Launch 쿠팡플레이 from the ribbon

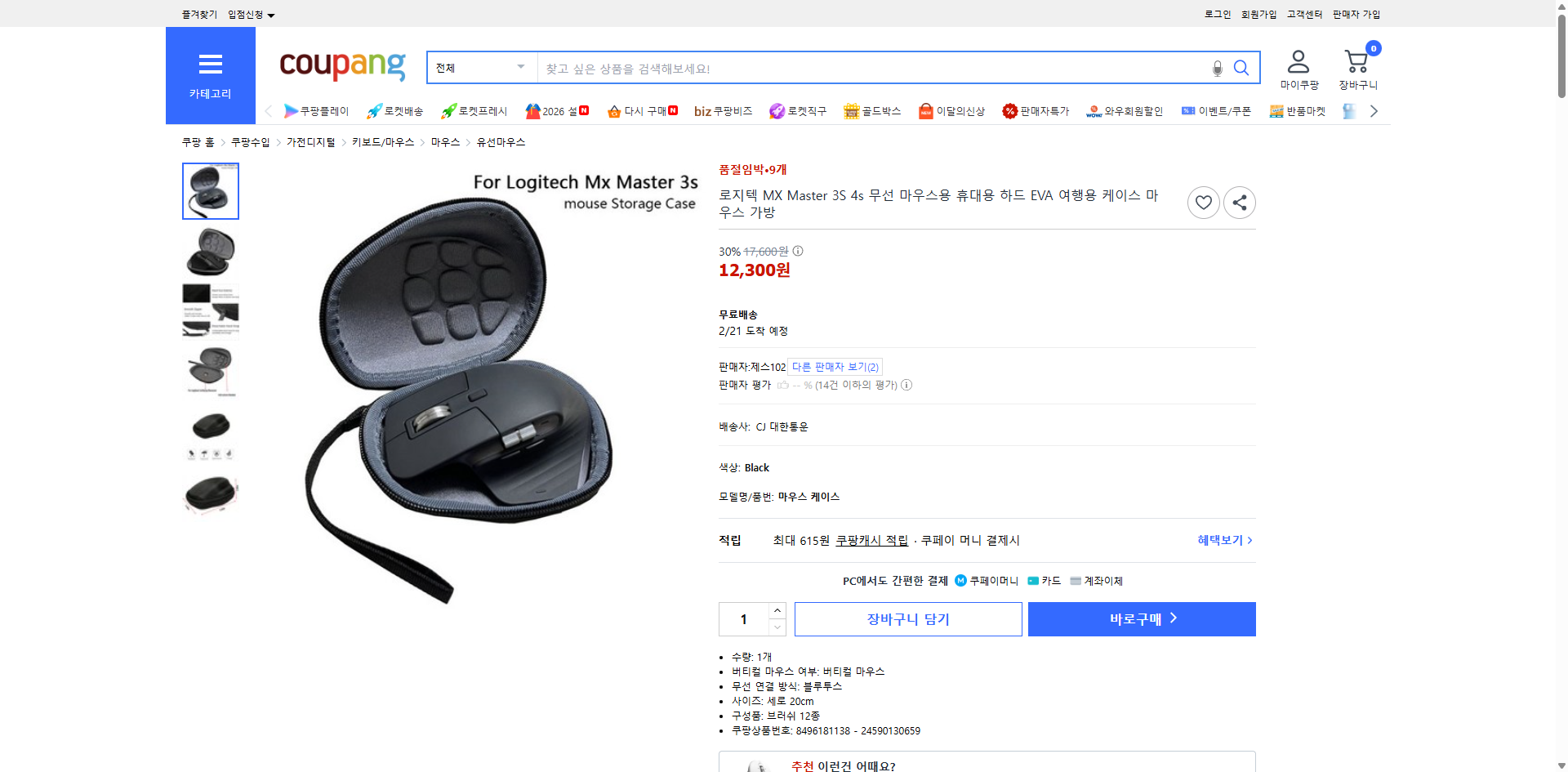[317, 110]
